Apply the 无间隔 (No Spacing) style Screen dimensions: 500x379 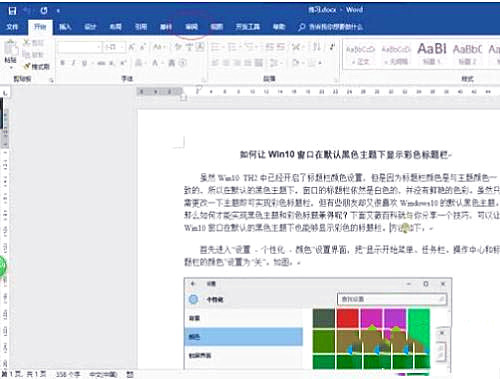tap(396, 55)
